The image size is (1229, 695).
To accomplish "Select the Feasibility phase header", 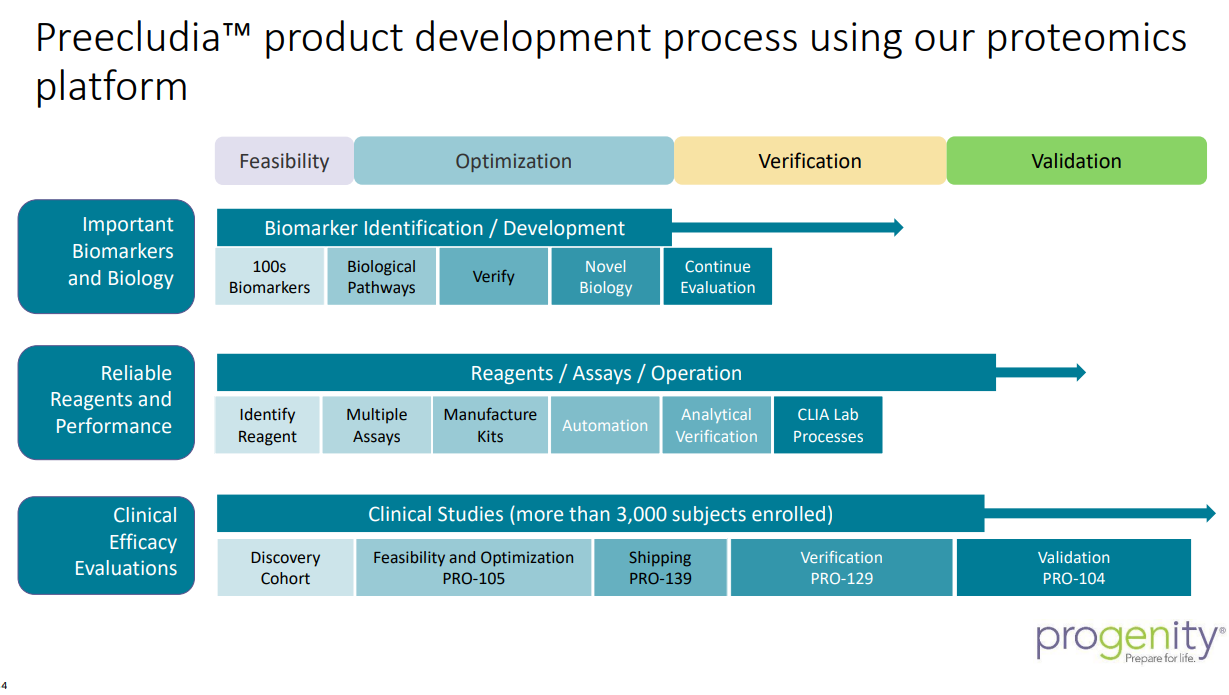I will click(284, 161).
